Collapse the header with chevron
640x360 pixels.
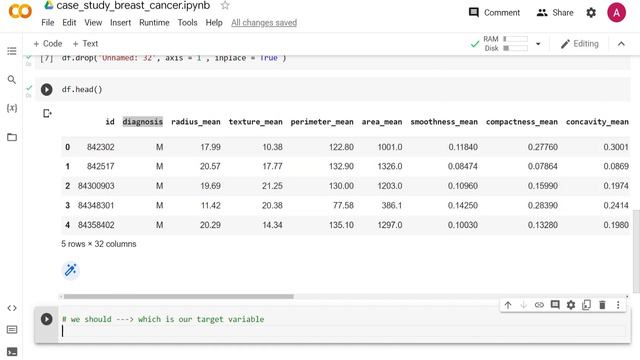(621, 44)
